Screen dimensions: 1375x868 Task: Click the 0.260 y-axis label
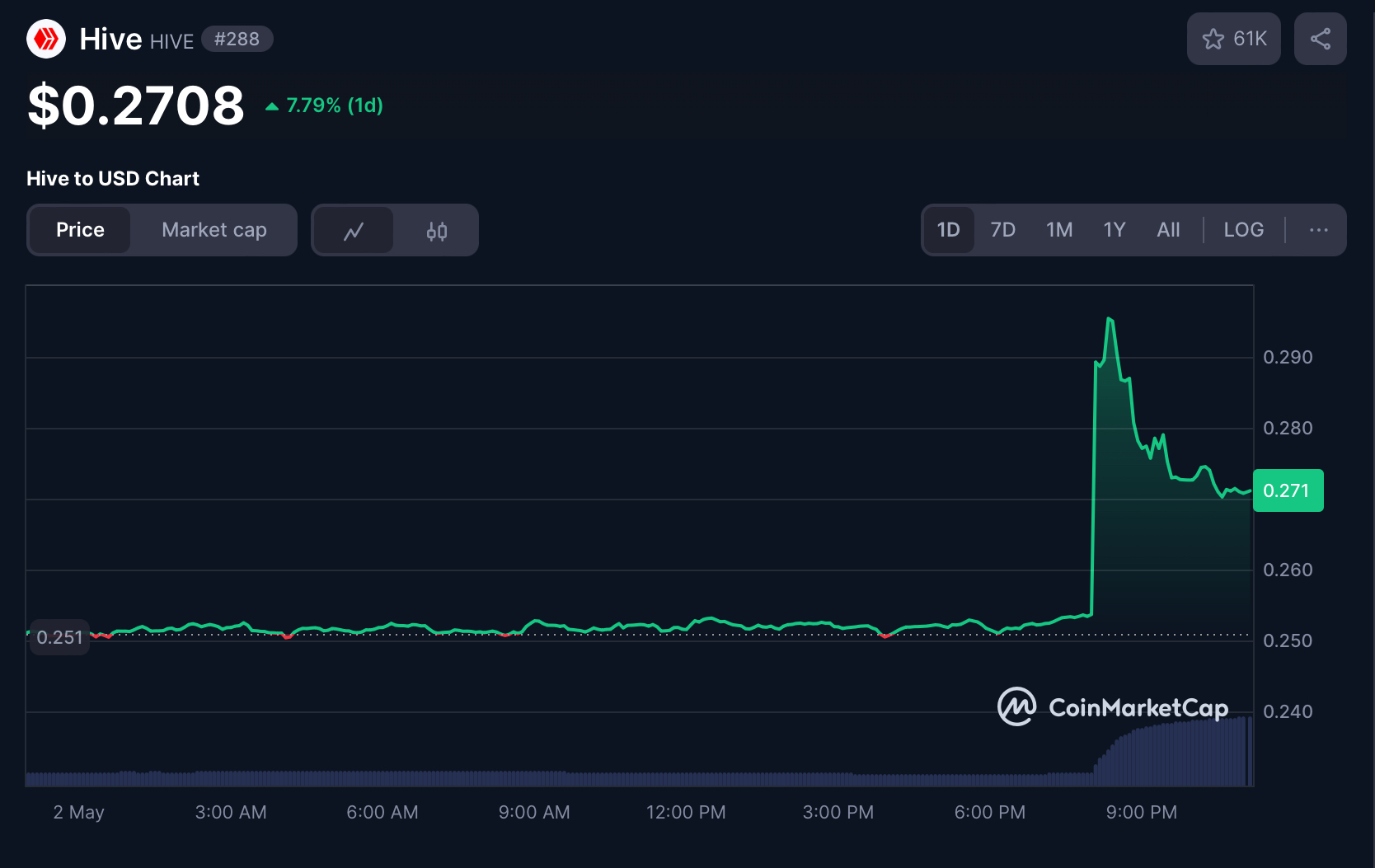point(1288,570)
